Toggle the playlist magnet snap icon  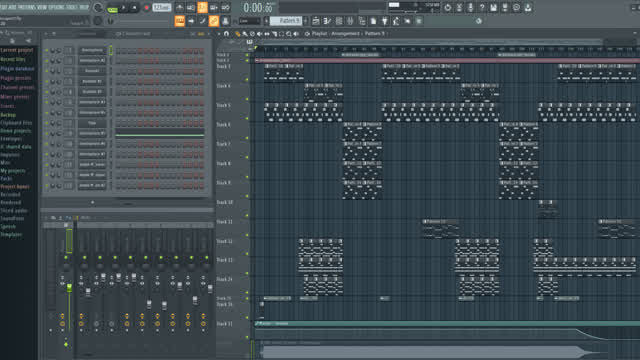(x=227, y=34)
